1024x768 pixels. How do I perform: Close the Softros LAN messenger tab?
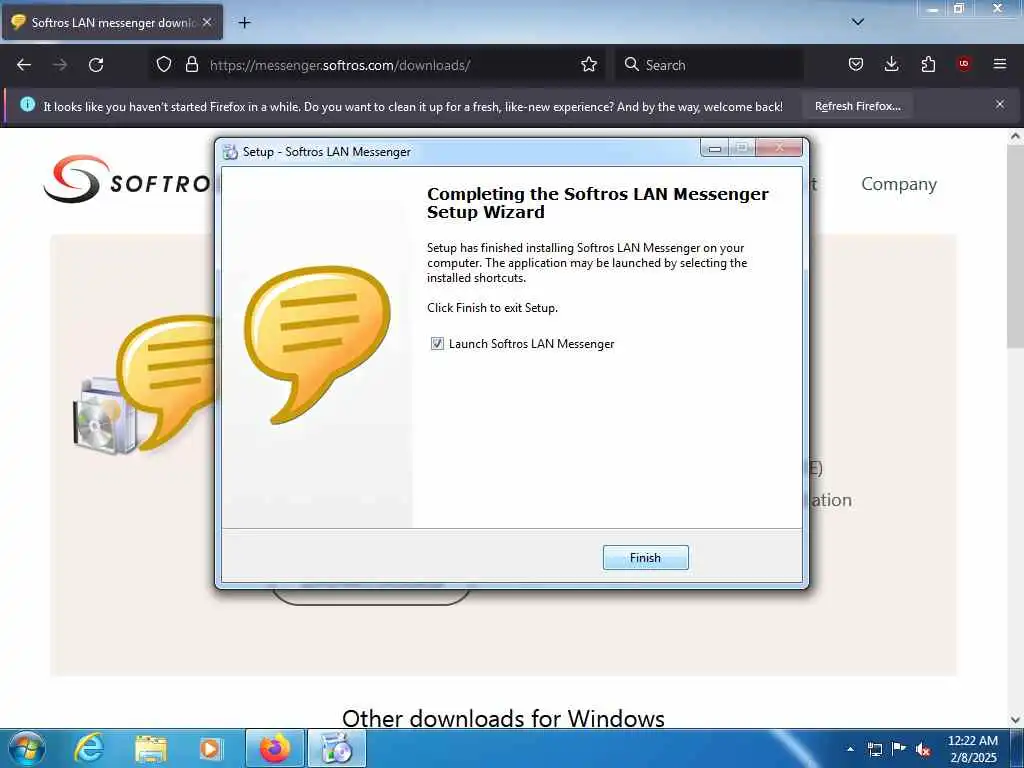point(207,22)
